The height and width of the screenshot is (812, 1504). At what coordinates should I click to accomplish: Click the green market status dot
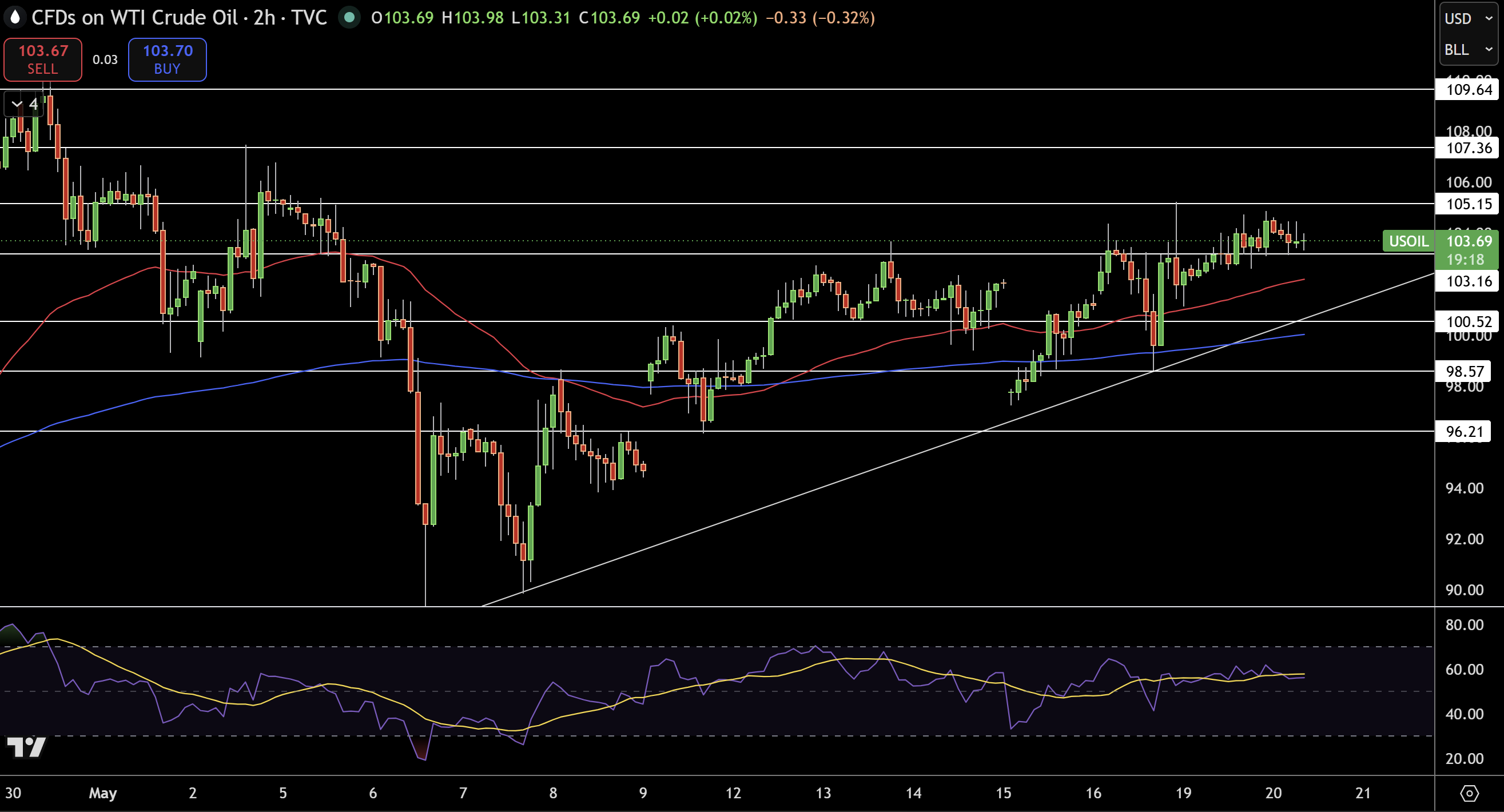tap(349, 18)
